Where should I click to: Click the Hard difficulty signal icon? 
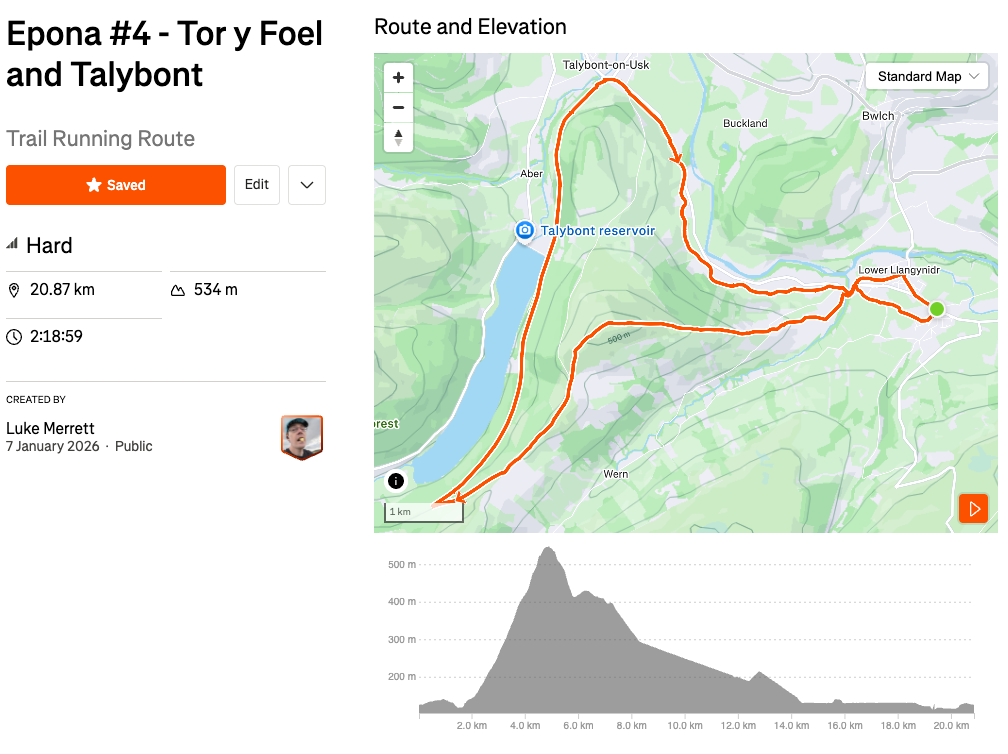13,245
